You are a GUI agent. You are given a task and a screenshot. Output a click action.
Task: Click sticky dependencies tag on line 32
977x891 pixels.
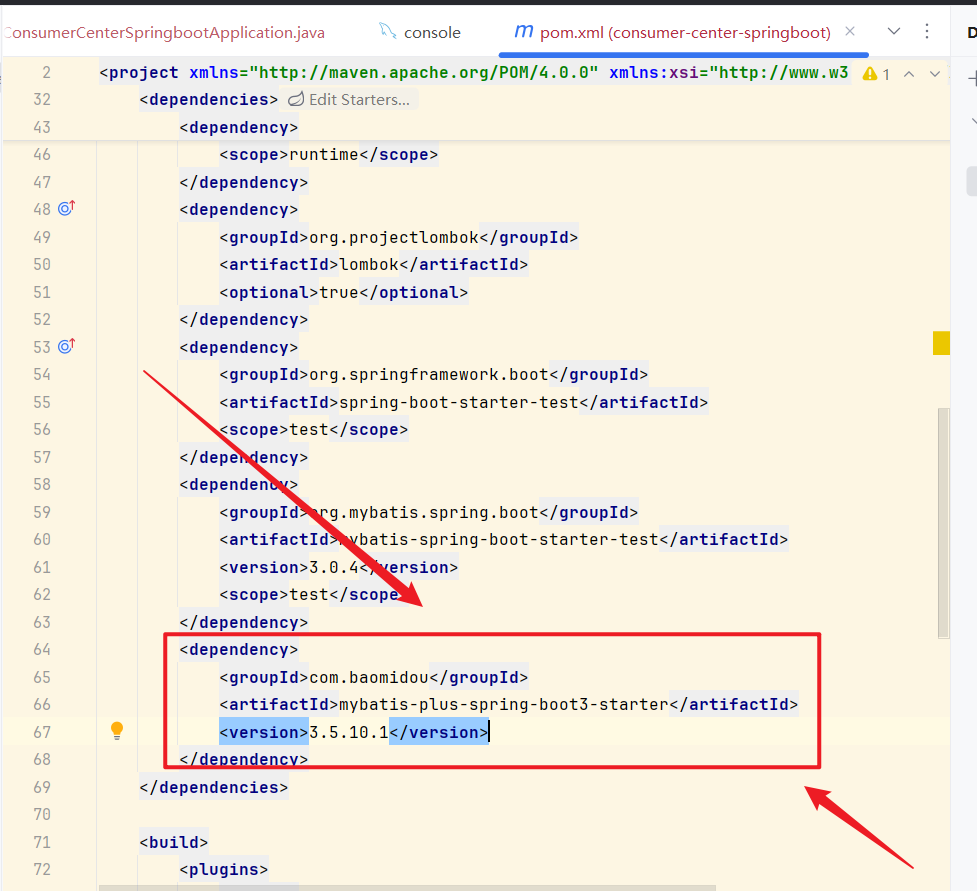[209, 100]
